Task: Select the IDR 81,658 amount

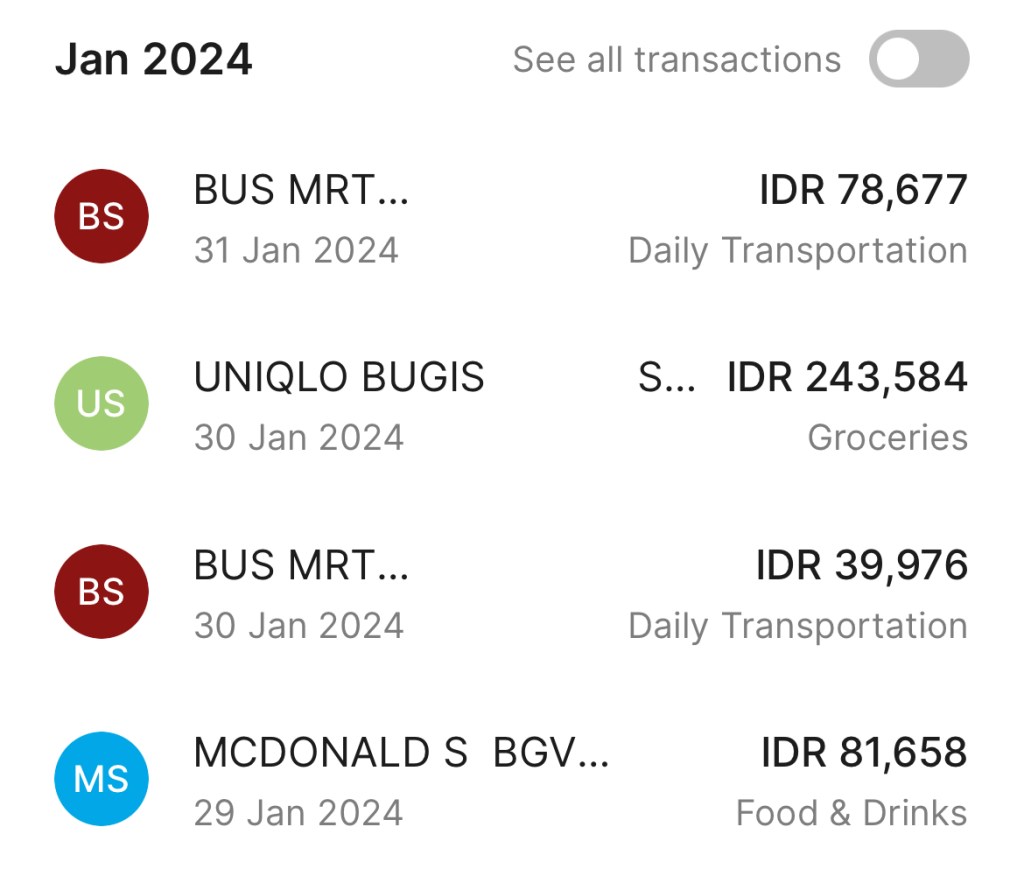Action: pyautogui.click(x=864, y=752)
